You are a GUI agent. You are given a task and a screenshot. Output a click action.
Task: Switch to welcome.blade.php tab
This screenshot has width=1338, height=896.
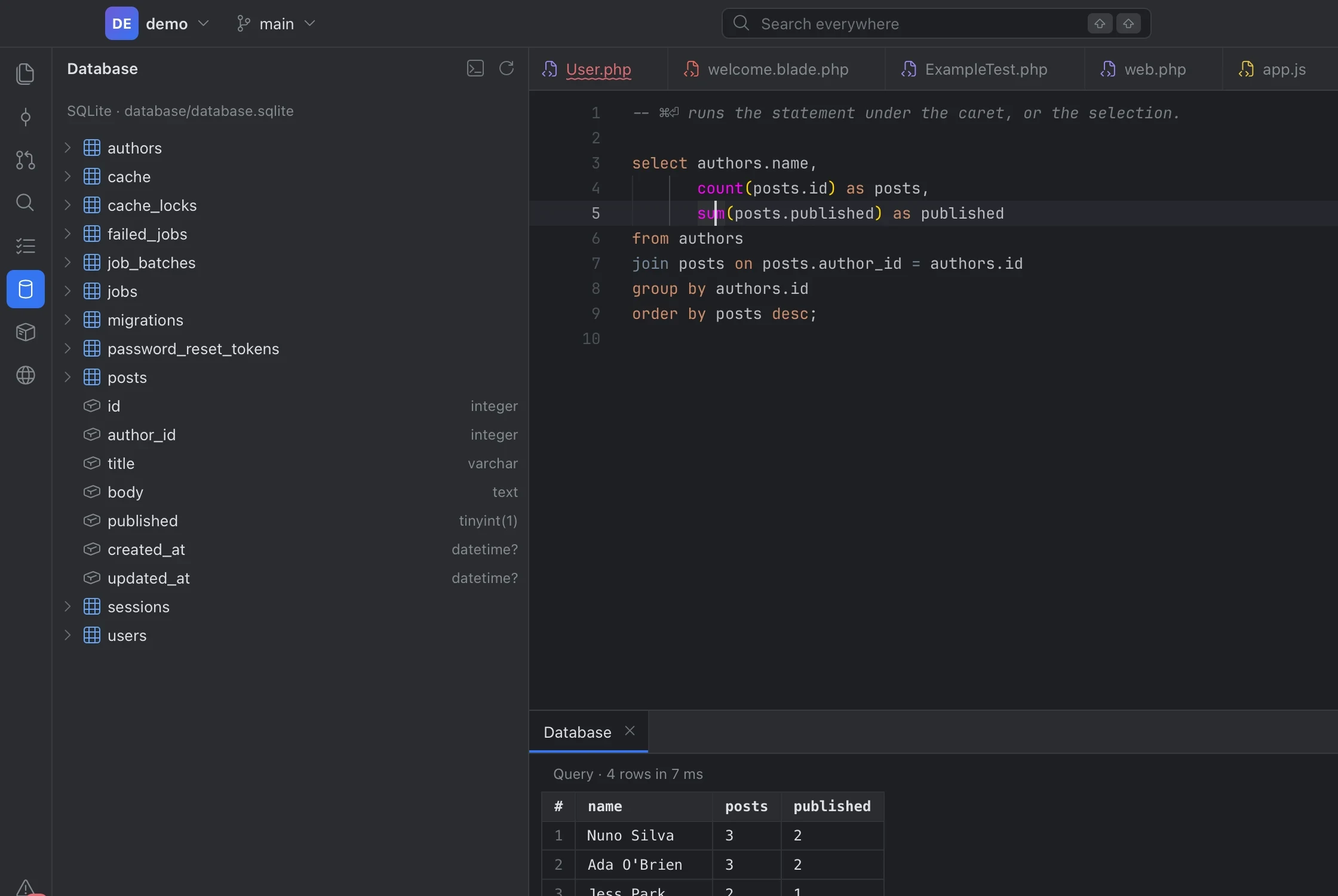[777, 69]
